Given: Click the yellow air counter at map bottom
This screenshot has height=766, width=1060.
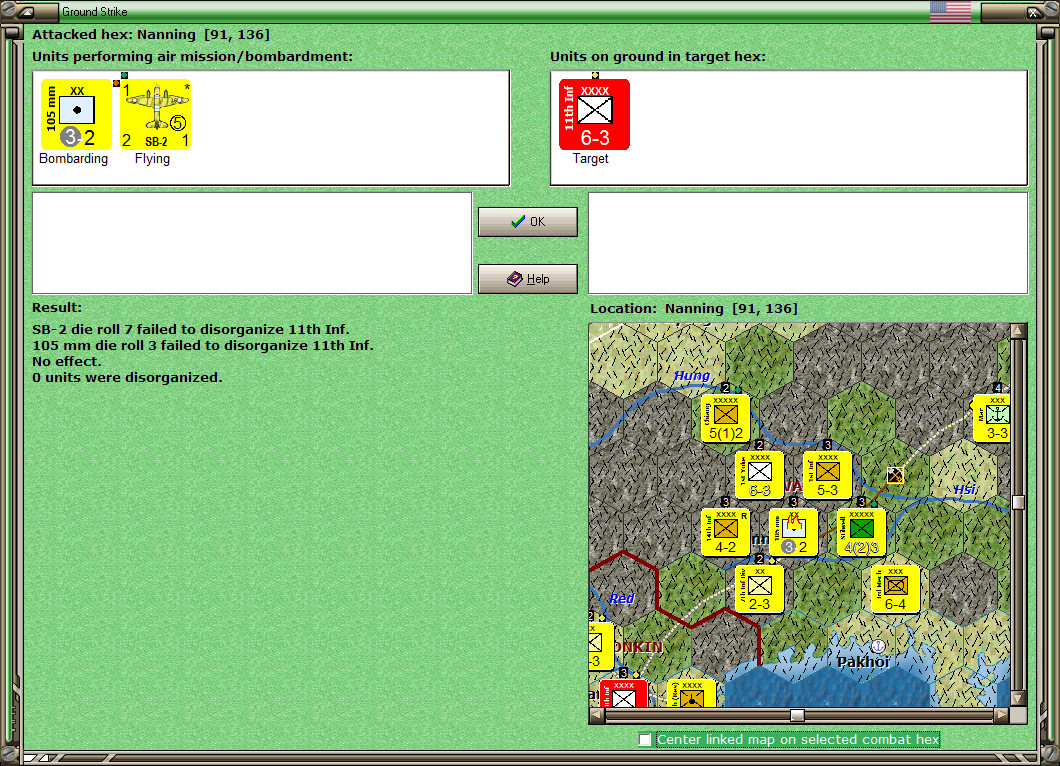Looking at the screenshot, I should point(692,693).
